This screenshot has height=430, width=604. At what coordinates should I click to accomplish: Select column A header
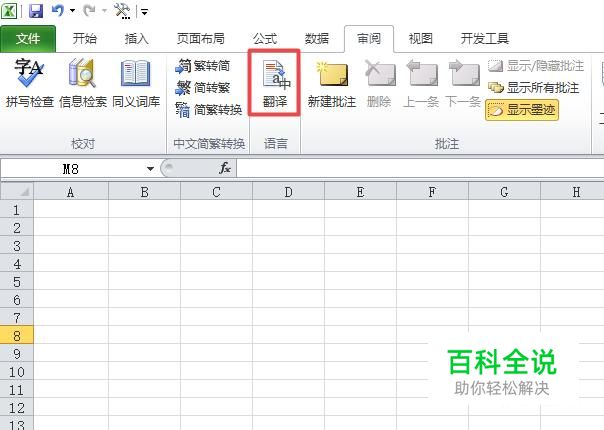(x=71, y=191)
